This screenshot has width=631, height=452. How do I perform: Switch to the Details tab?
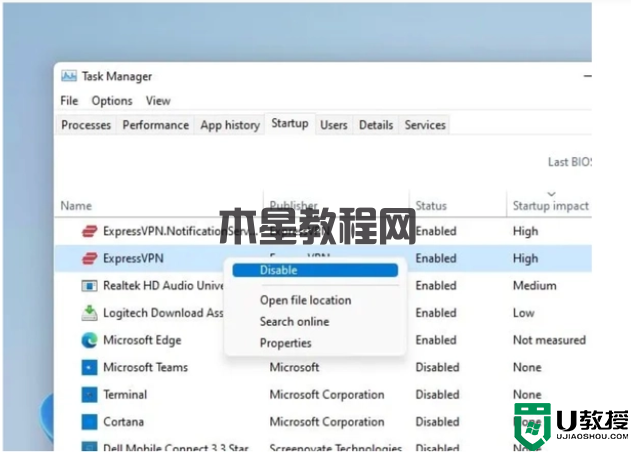click(x=376, y=125)
